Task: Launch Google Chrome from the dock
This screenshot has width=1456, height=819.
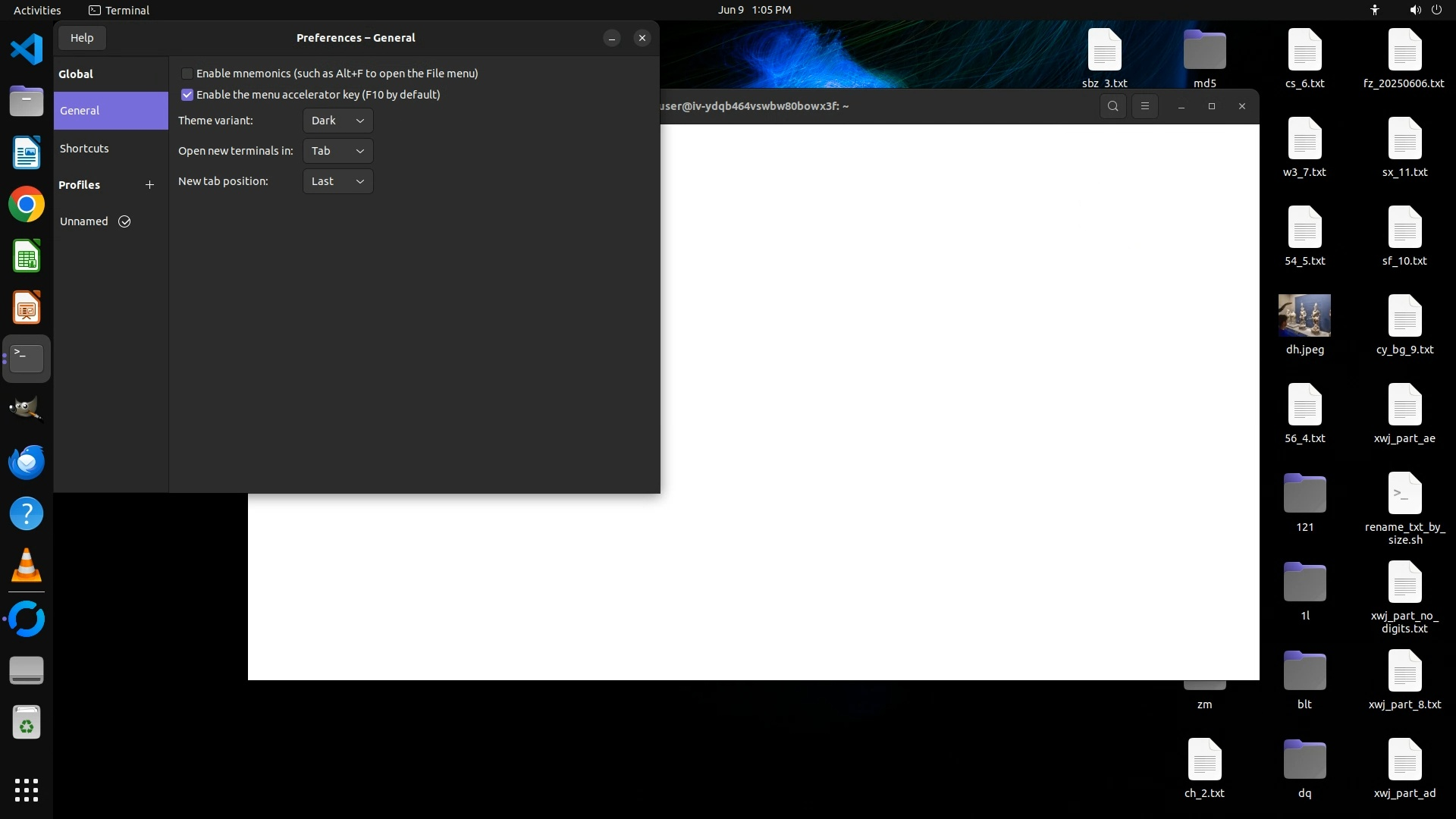Action: [x=27, y=205]
